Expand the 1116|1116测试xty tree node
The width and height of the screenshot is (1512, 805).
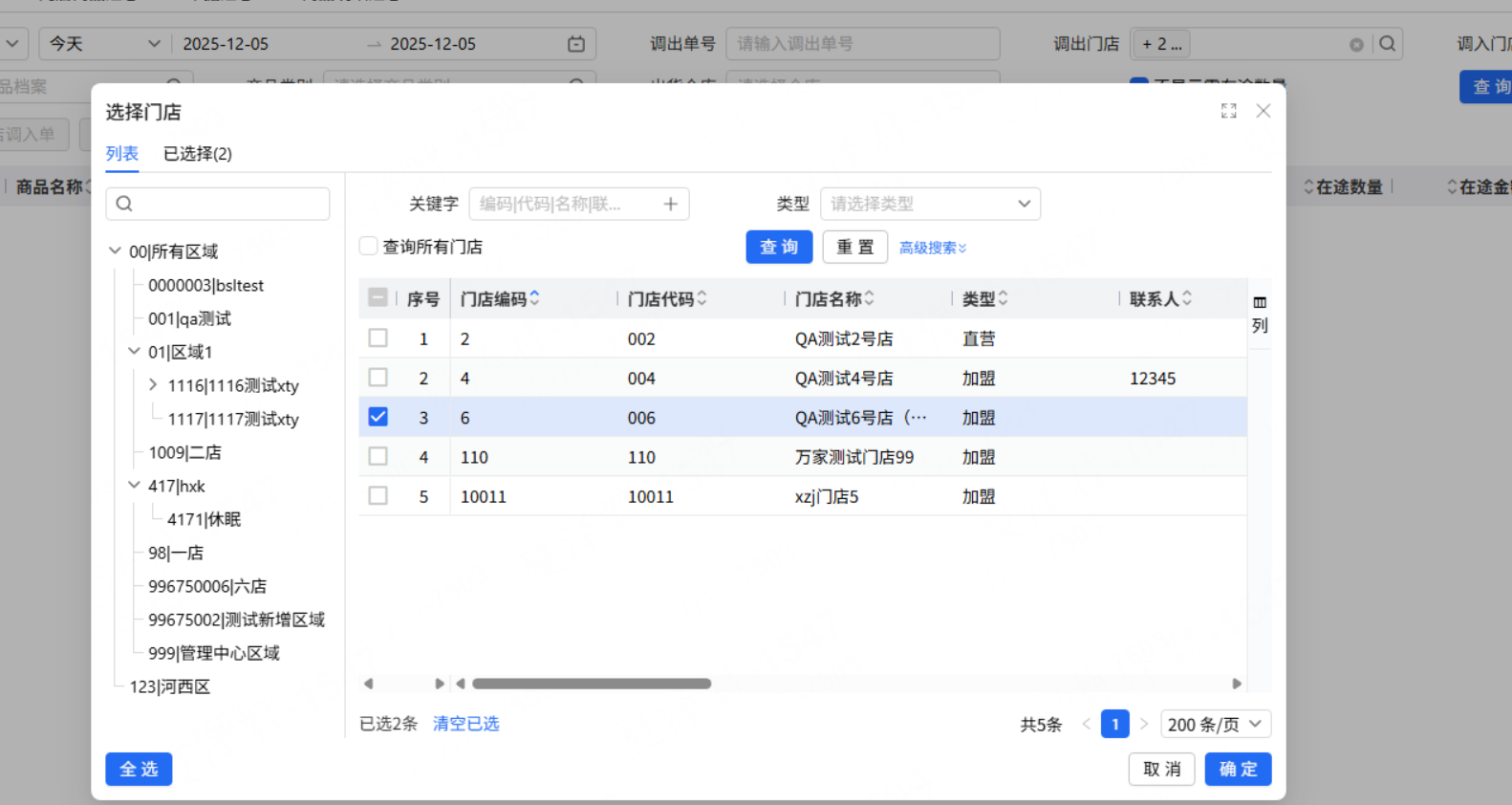pyautogui.click(x=153, y=385)
